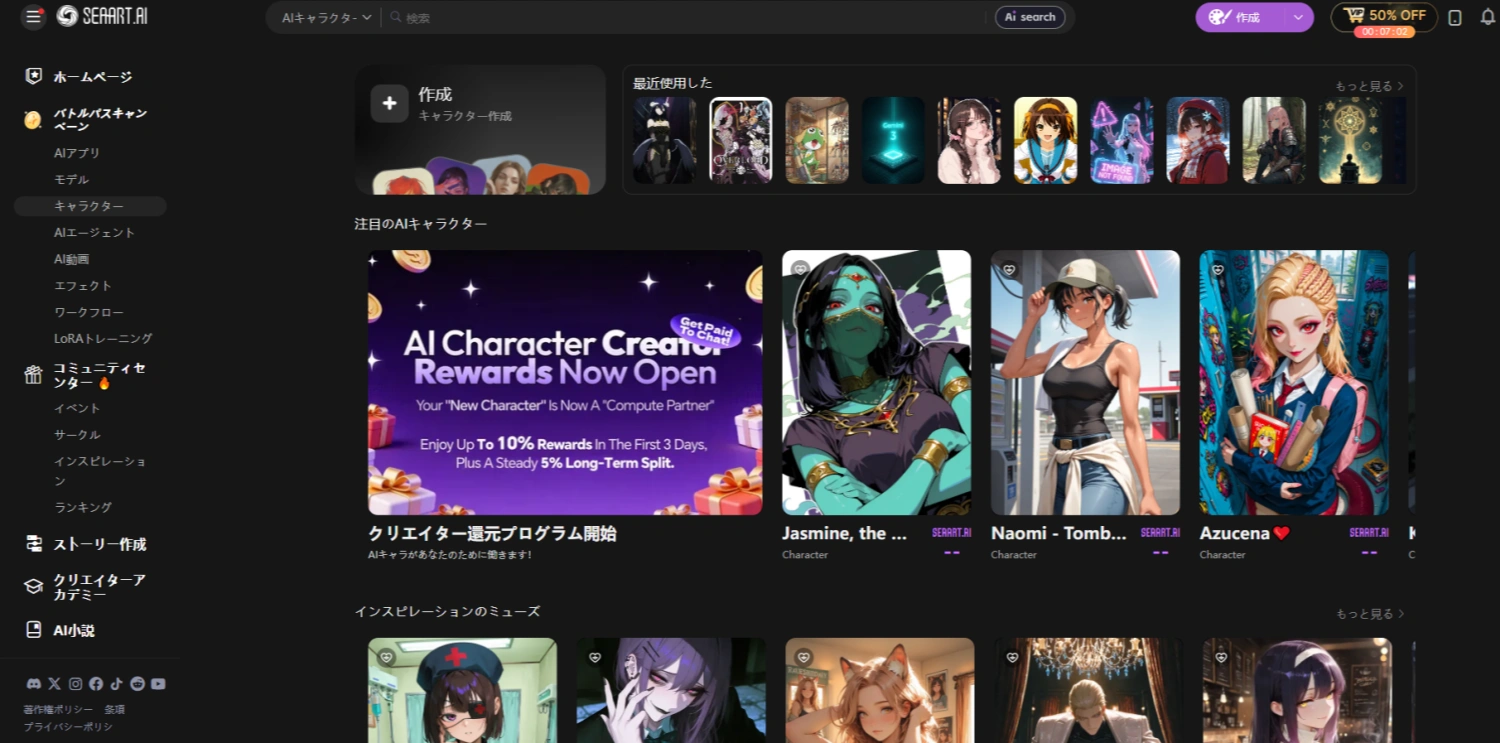The image size is (1500, 743).
Task: Select キャラクター in the sidebar
Action: 89,206
